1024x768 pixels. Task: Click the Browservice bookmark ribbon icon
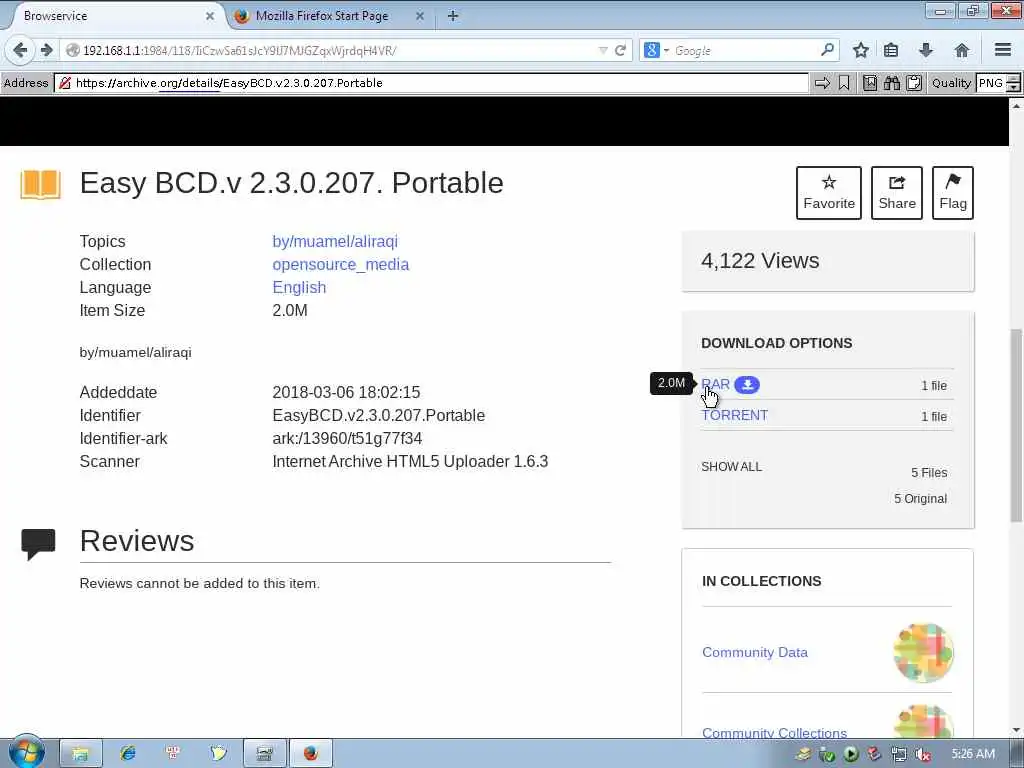844,83
